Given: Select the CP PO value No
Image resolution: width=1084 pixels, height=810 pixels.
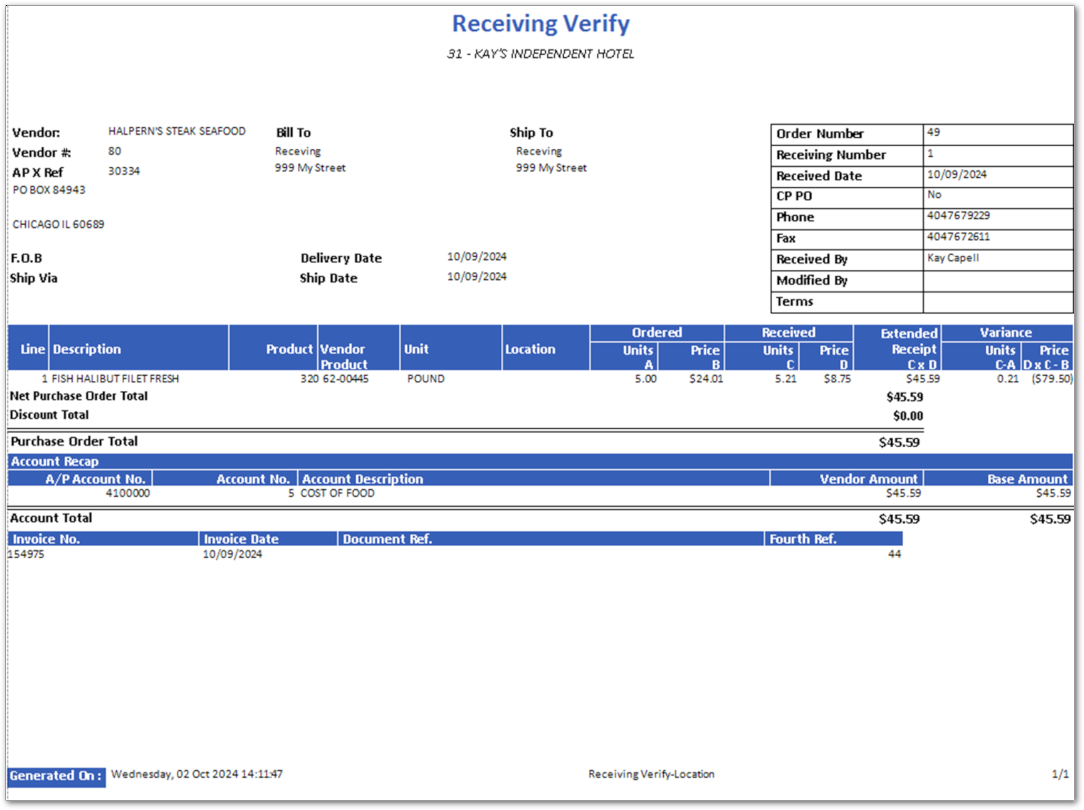Looking at the screenshot, I should [935, 195].
